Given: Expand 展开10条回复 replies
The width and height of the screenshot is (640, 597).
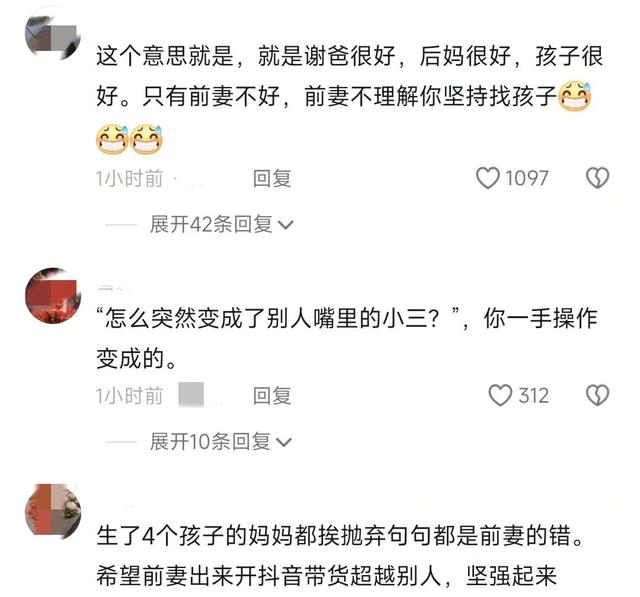Looking at the screenshot, I should (x=221, y=442).
